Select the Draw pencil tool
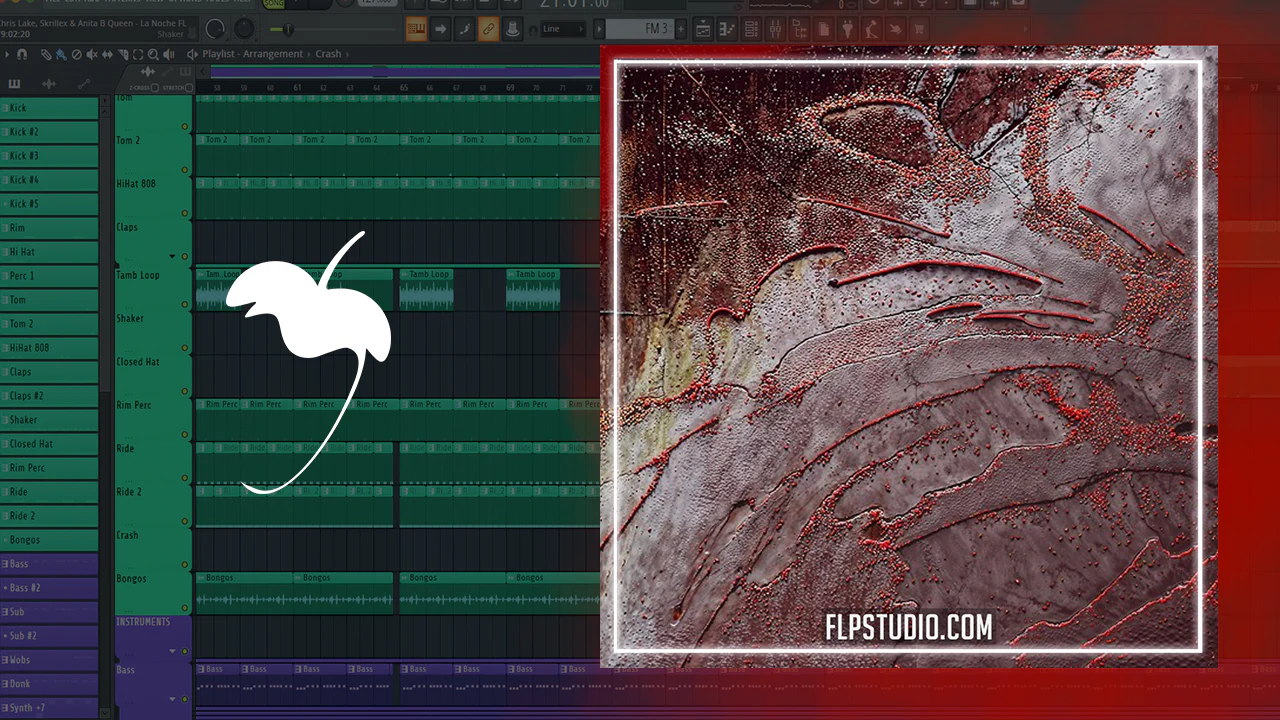 pyautogui.click(x=46, y=54)
